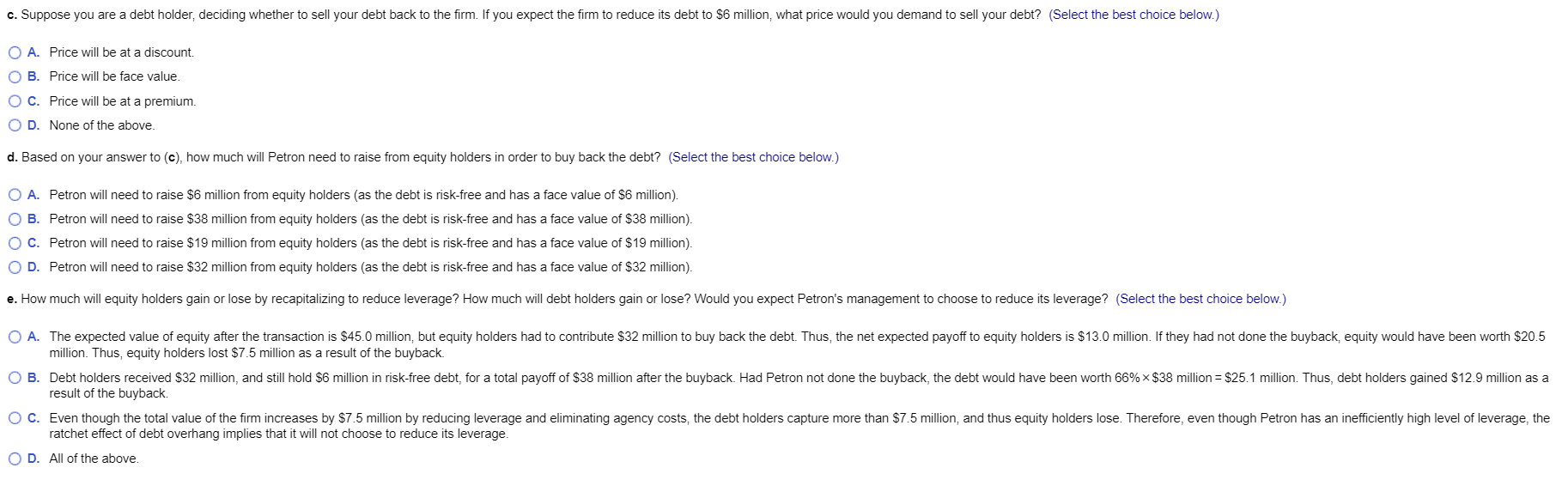Choose 'raise $38 million from equity holders' option
Screen dimensions: 1568x486
(x=15, y=219)
